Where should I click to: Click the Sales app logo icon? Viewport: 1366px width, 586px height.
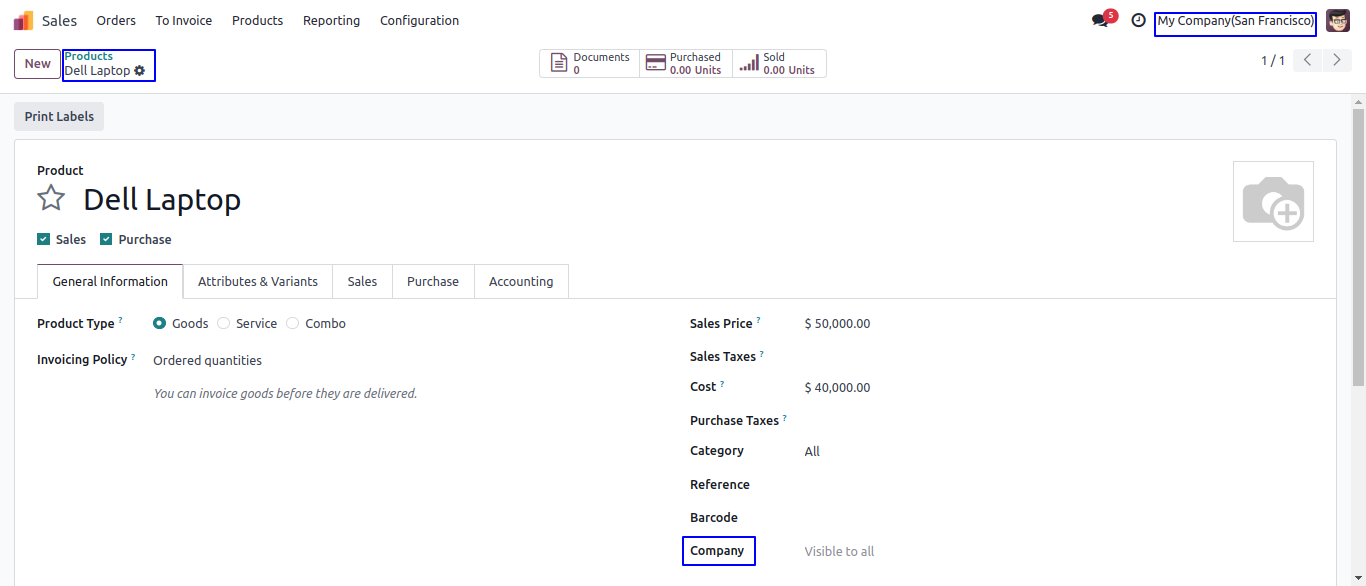[x=23, y=20]
